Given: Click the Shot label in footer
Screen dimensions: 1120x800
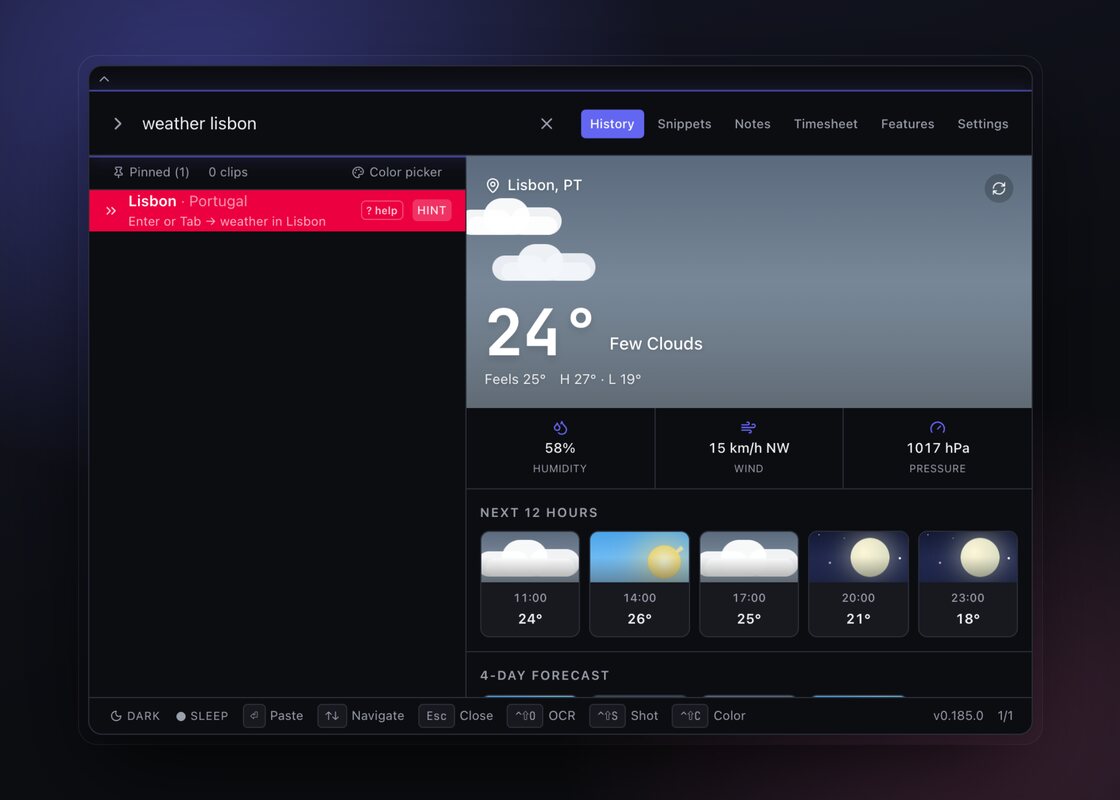Looking at the screenshot, I should point(644,716).
